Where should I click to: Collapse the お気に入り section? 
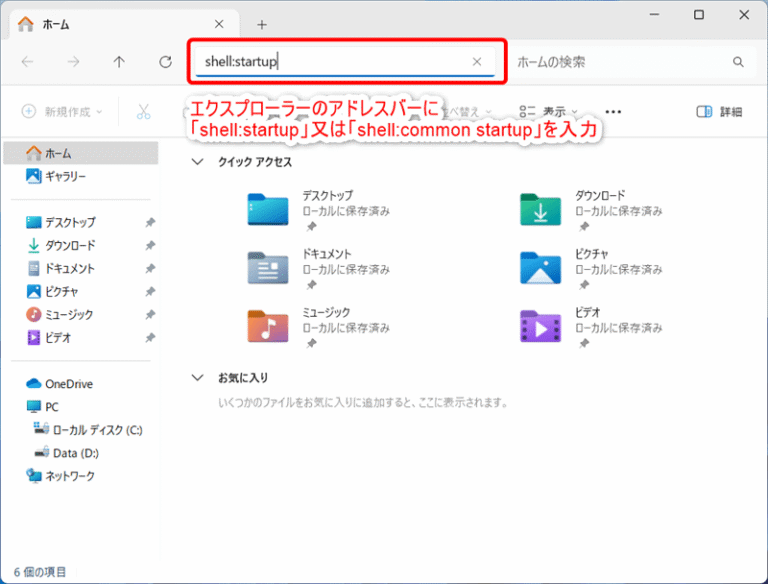197,378
